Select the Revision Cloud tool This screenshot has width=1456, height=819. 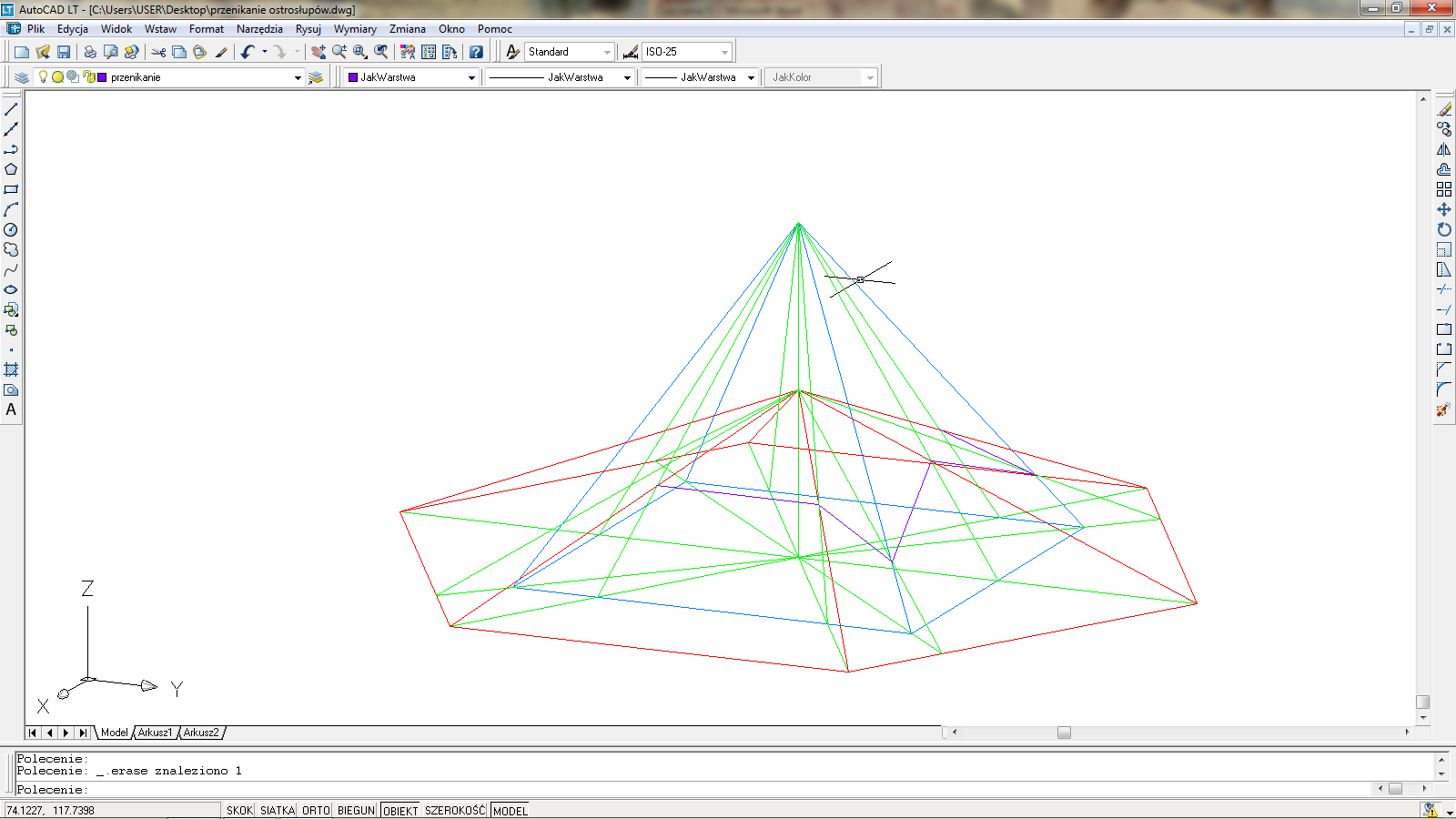click(x=11, y=249)
